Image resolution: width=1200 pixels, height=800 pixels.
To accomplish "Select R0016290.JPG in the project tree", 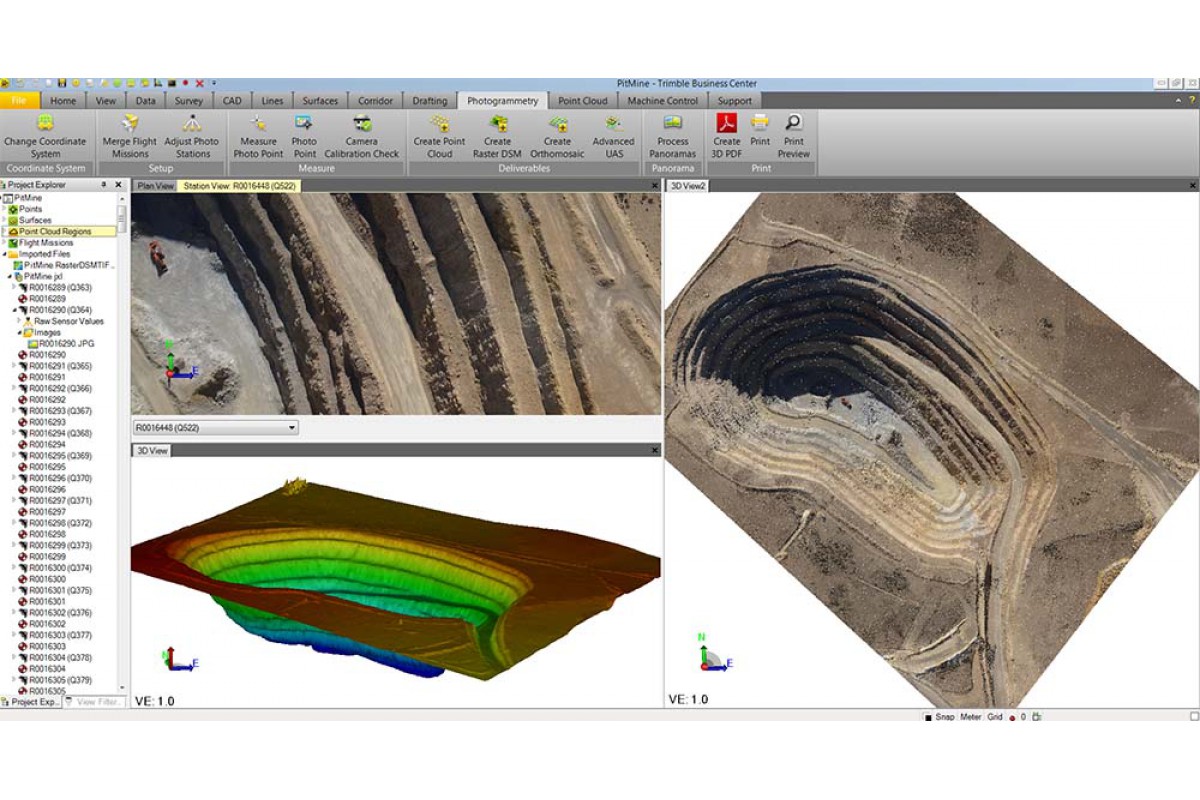I will [x=65, y=343].
